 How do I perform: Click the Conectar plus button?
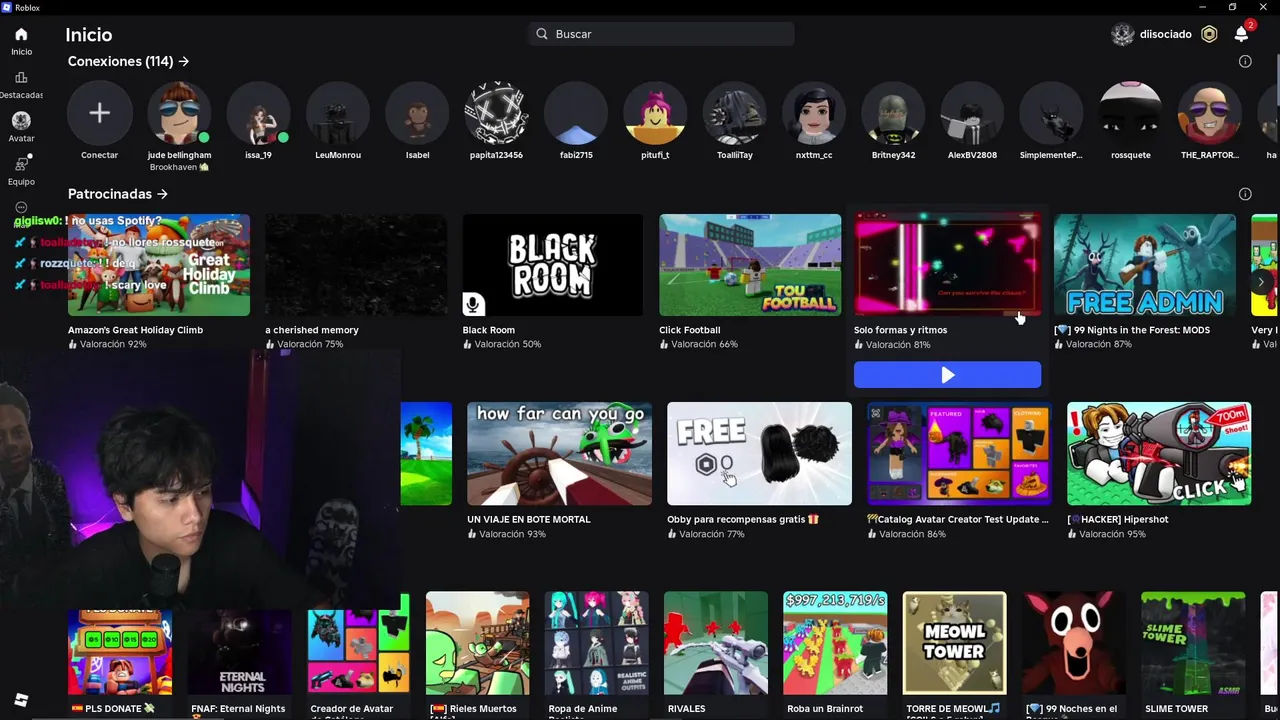click(x=99, y=113)
